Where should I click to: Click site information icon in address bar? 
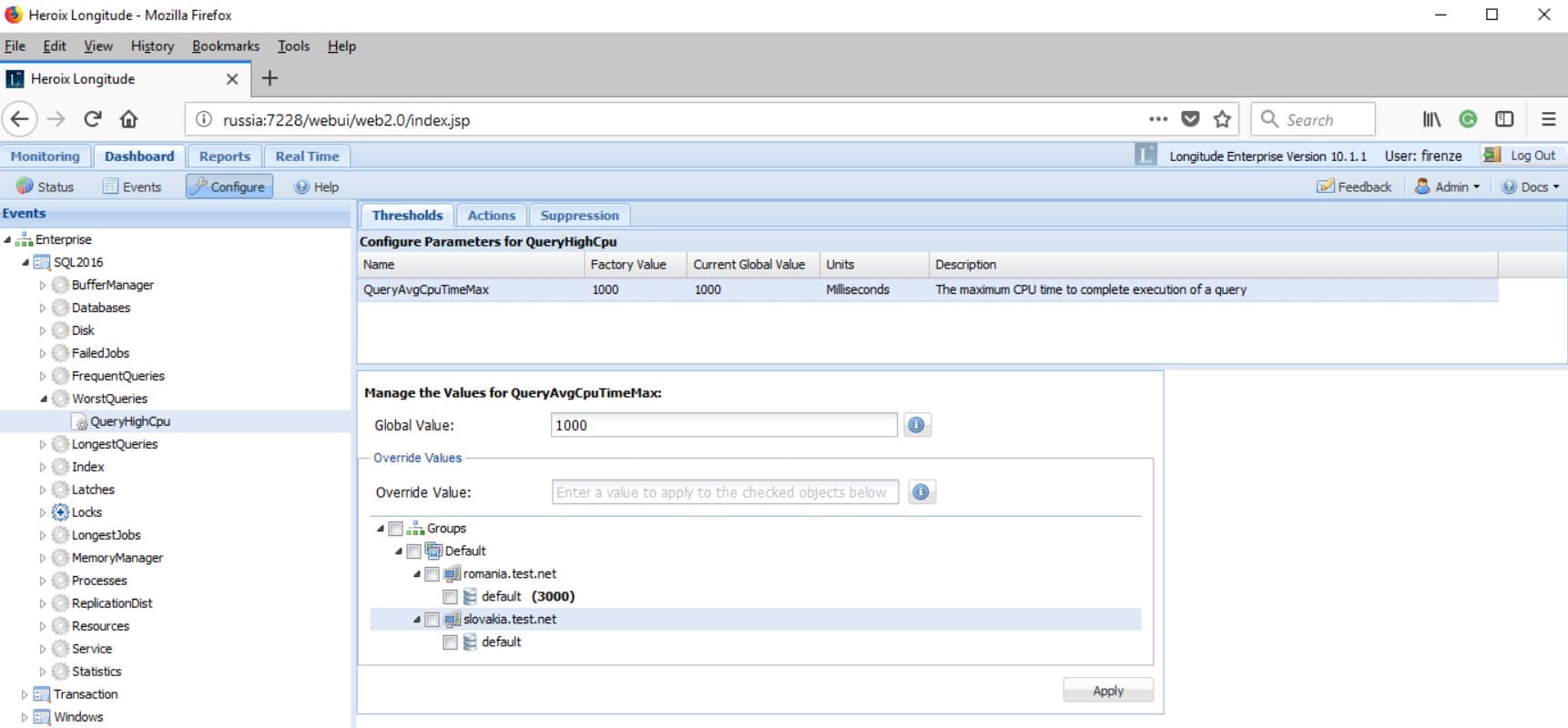click(x=204, y=120)
